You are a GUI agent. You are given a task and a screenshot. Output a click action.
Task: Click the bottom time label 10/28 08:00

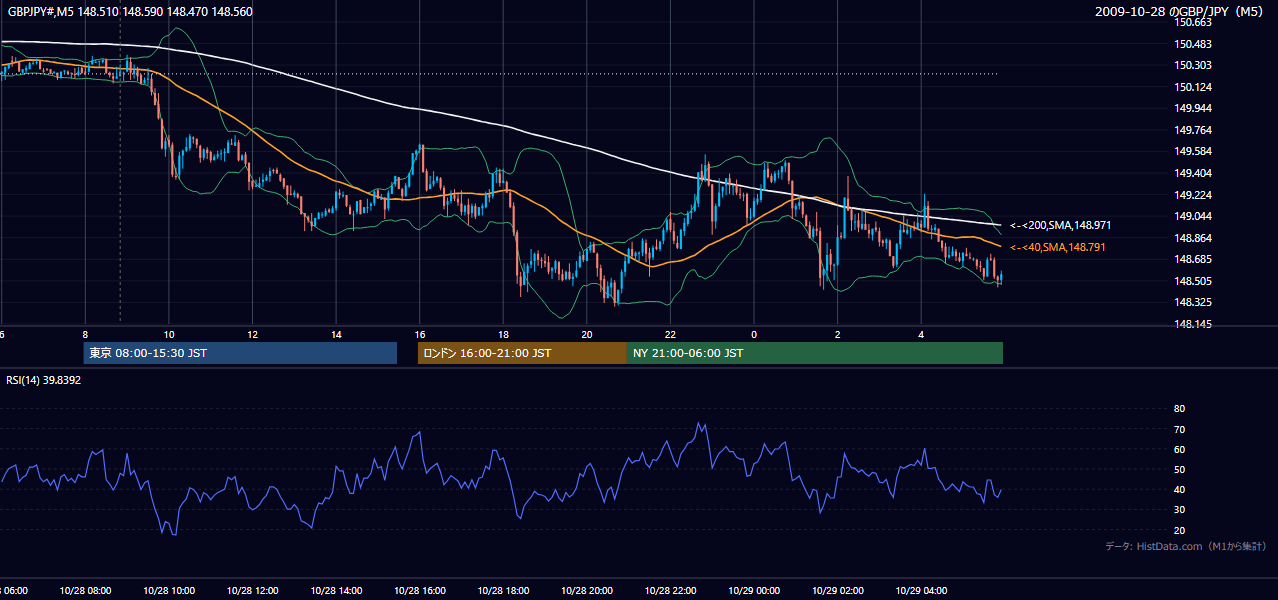pos(85,590)
